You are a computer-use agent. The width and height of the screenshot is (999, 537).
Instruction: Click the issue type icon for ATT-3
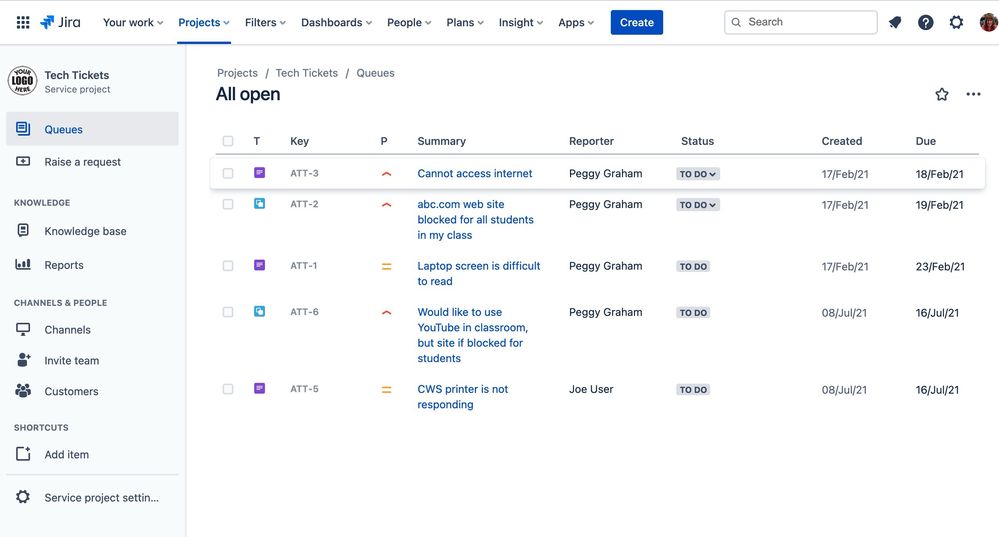pyautogui.click(x=259, y=173)
